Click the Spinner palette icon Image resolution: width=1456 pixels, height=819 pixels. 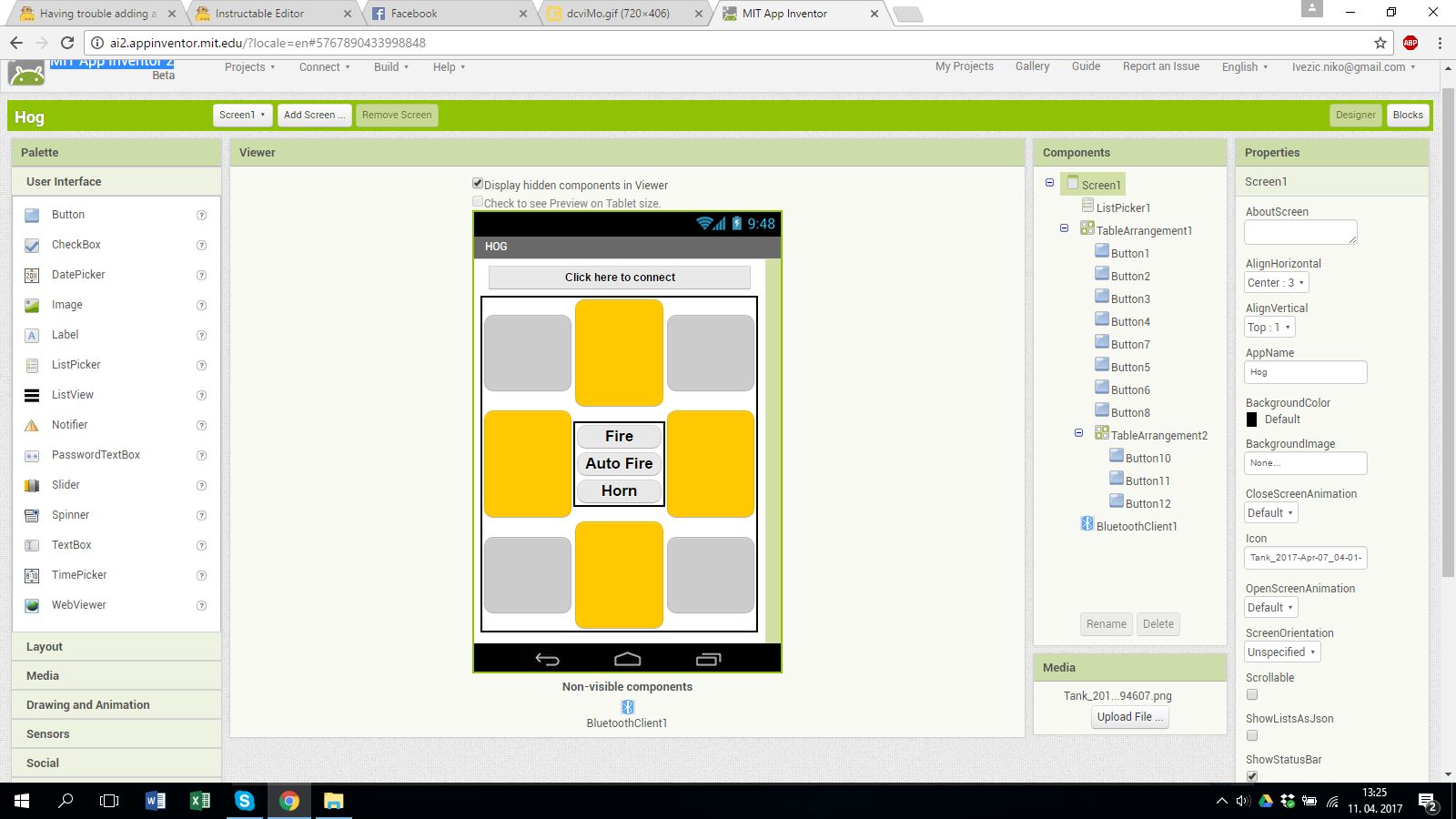point(32,516)
